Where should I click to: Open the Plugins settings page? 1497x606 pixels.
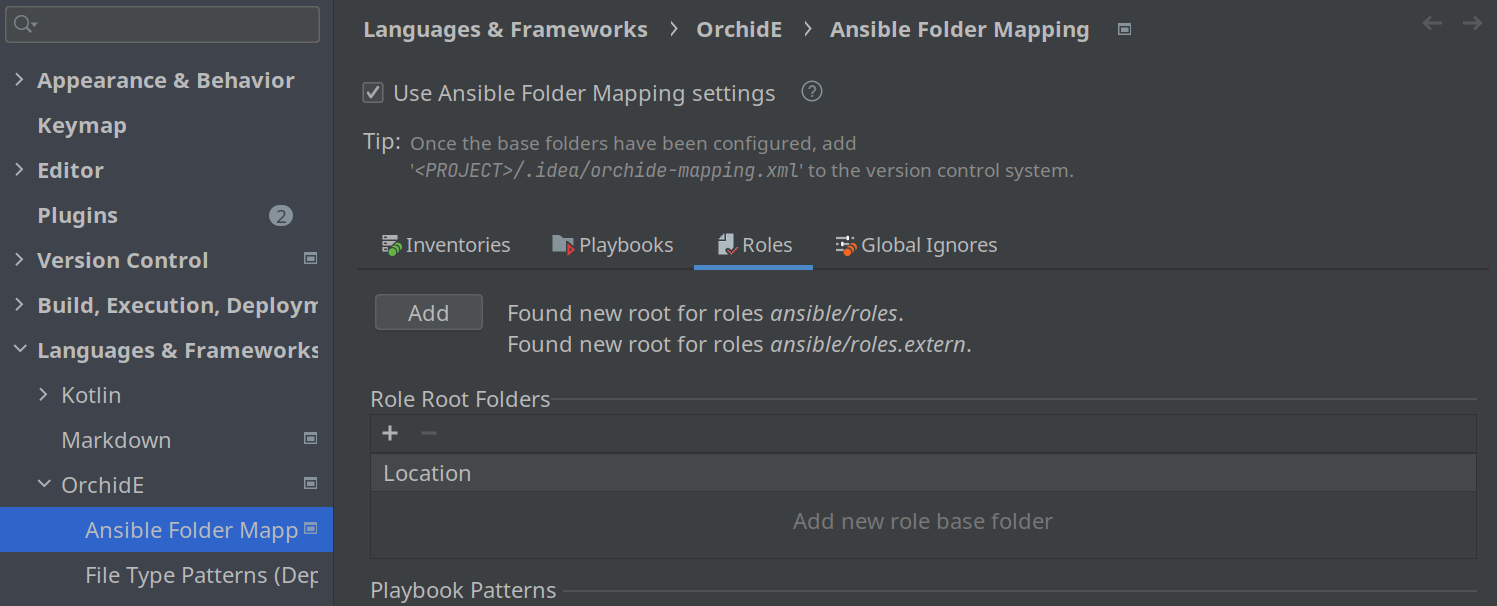pyautogui.click(x=77, y=216)
